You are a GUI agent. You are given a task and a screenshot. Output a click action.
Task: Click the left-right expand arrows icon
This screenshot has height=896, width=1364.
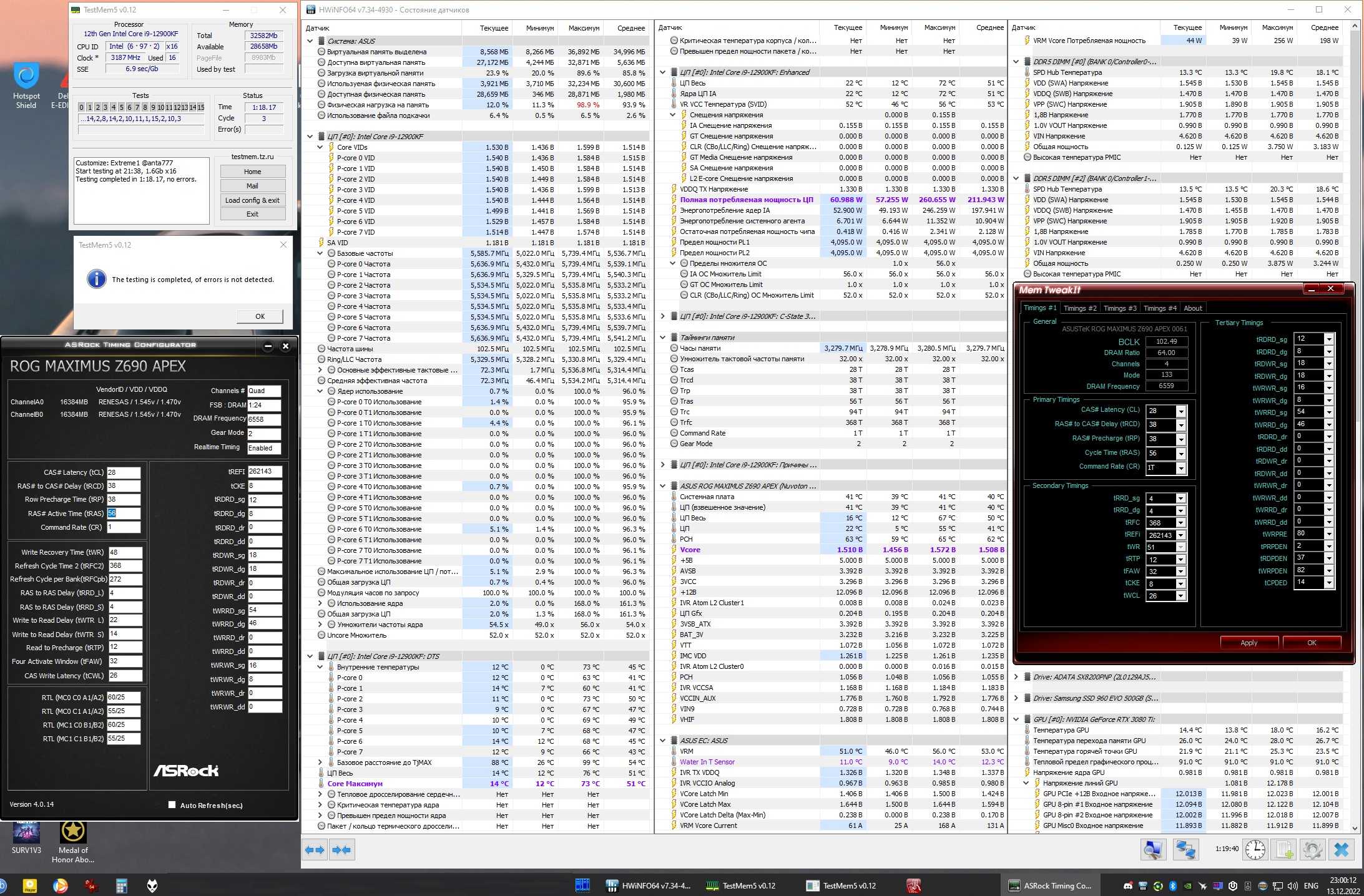click(315, 850)
